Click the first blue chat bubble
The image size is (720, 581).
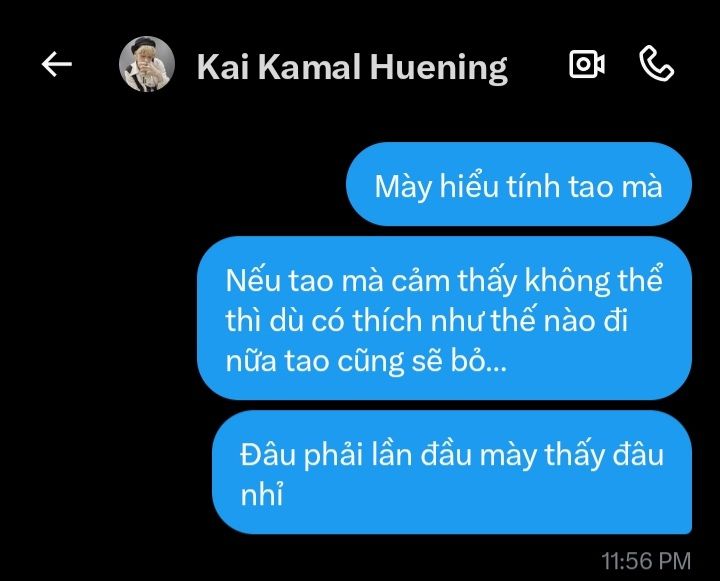click(x=519, y=184)
